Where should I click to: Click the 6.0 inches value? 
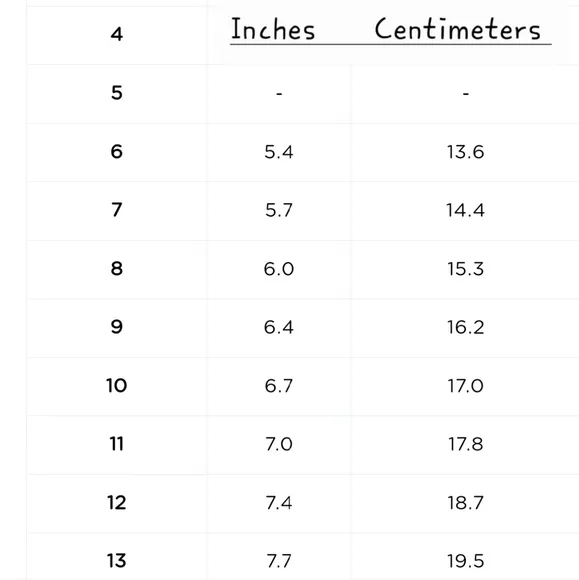click(279, 269)
